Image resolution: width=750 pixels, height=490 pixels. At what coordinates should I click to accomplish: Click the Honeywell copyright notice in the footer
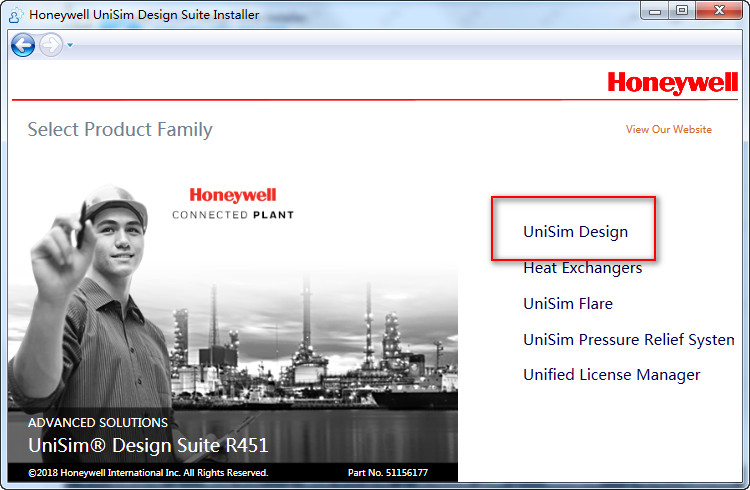click(x=148, y=473)
